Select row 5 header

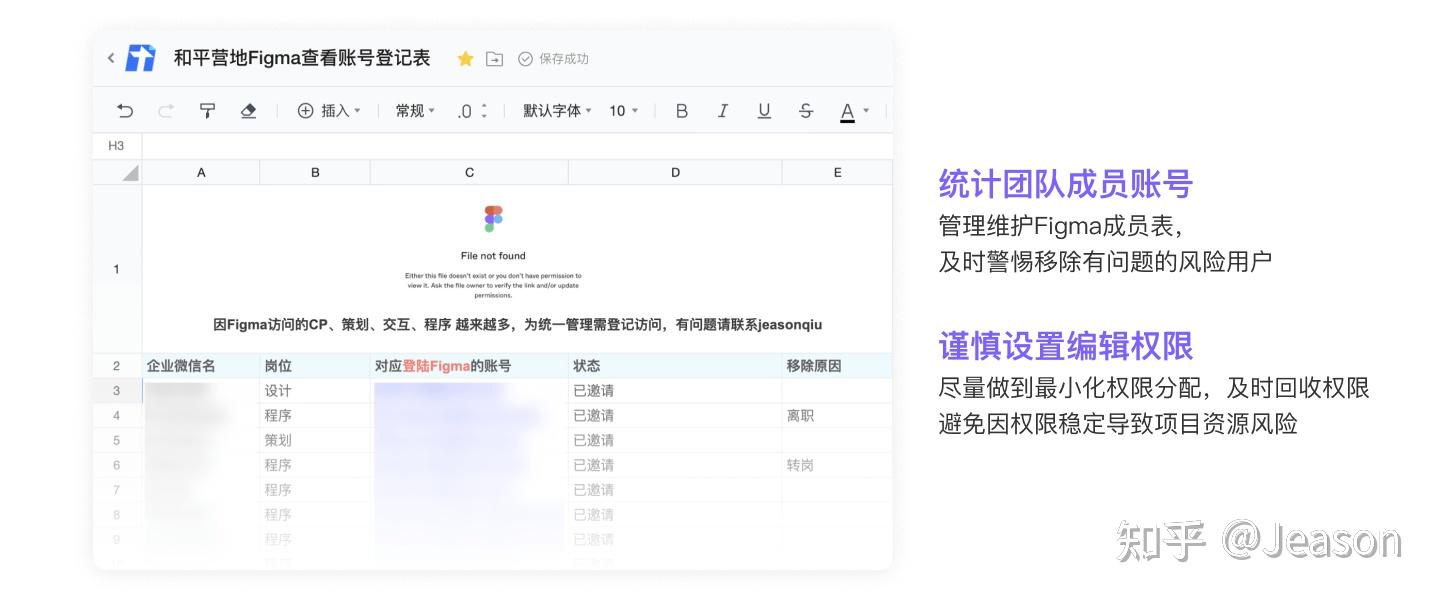click(117, 440)
